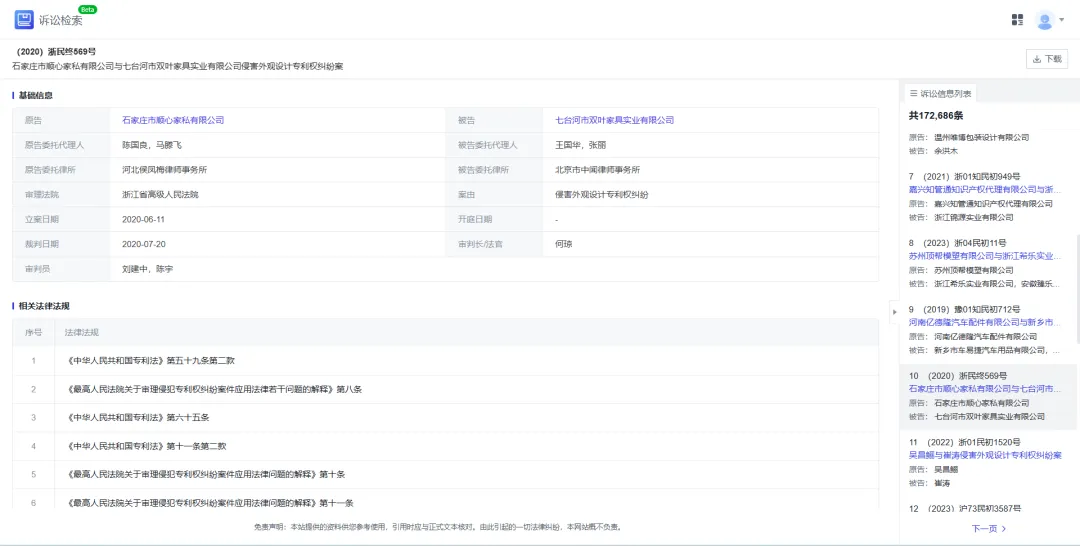1080x546 pixels.
Task: Click the 序号 column header
Action: point(33,332)
